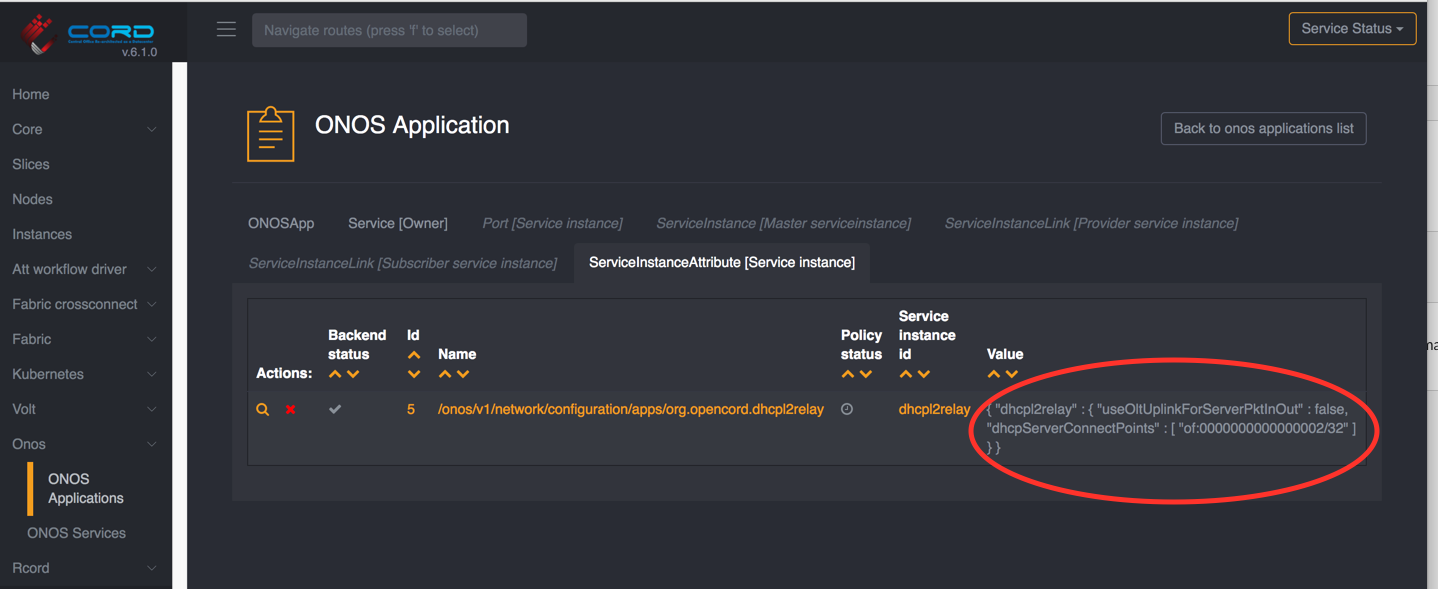Click the ONOS Application clipboard icon
Screen dimensions: 1438x589
pos(271,133)
